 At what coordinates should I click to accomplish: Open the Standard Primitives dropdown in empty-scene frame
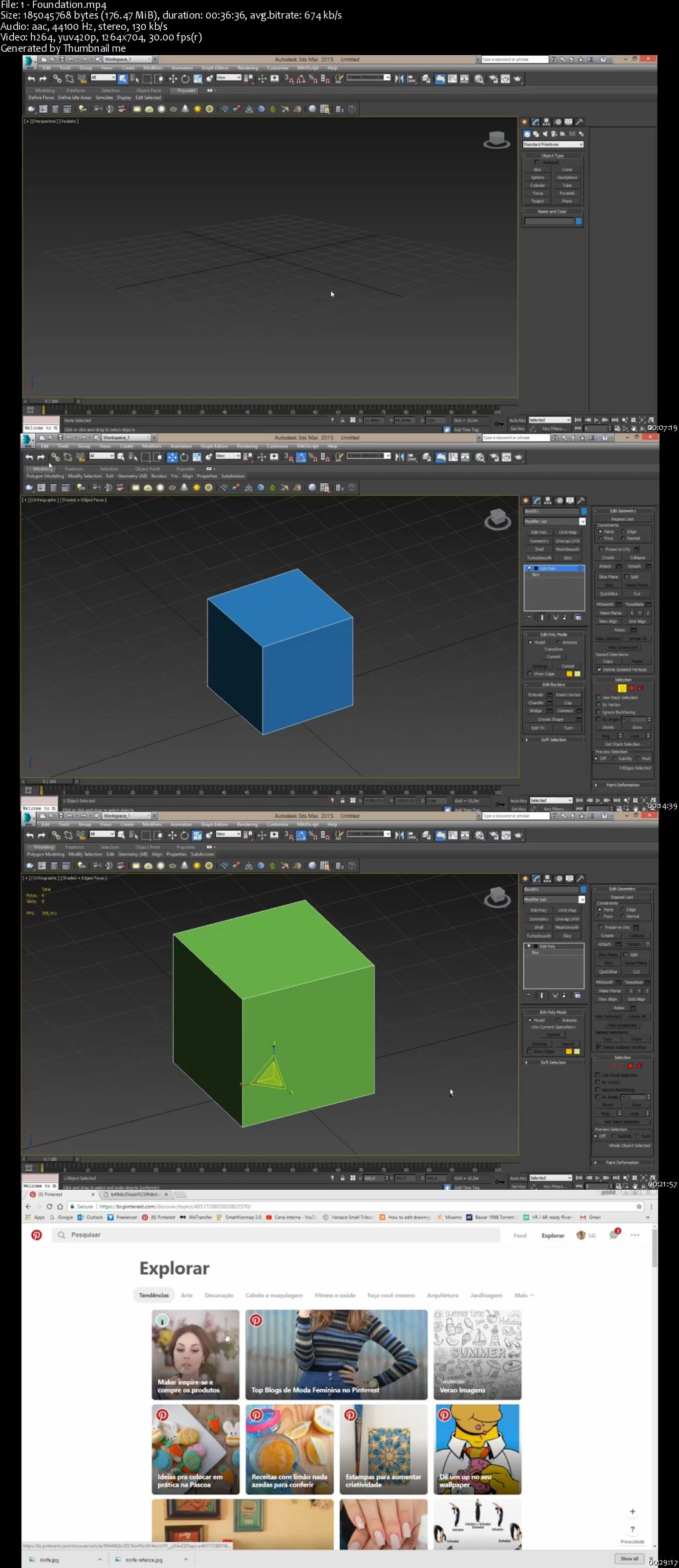553,144
